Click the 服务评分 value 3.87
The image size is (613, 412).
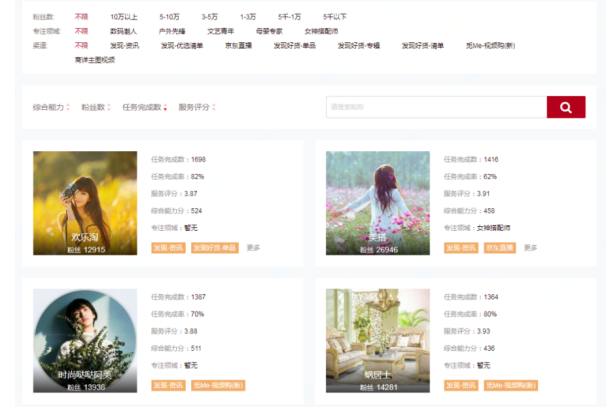(191, 194)
